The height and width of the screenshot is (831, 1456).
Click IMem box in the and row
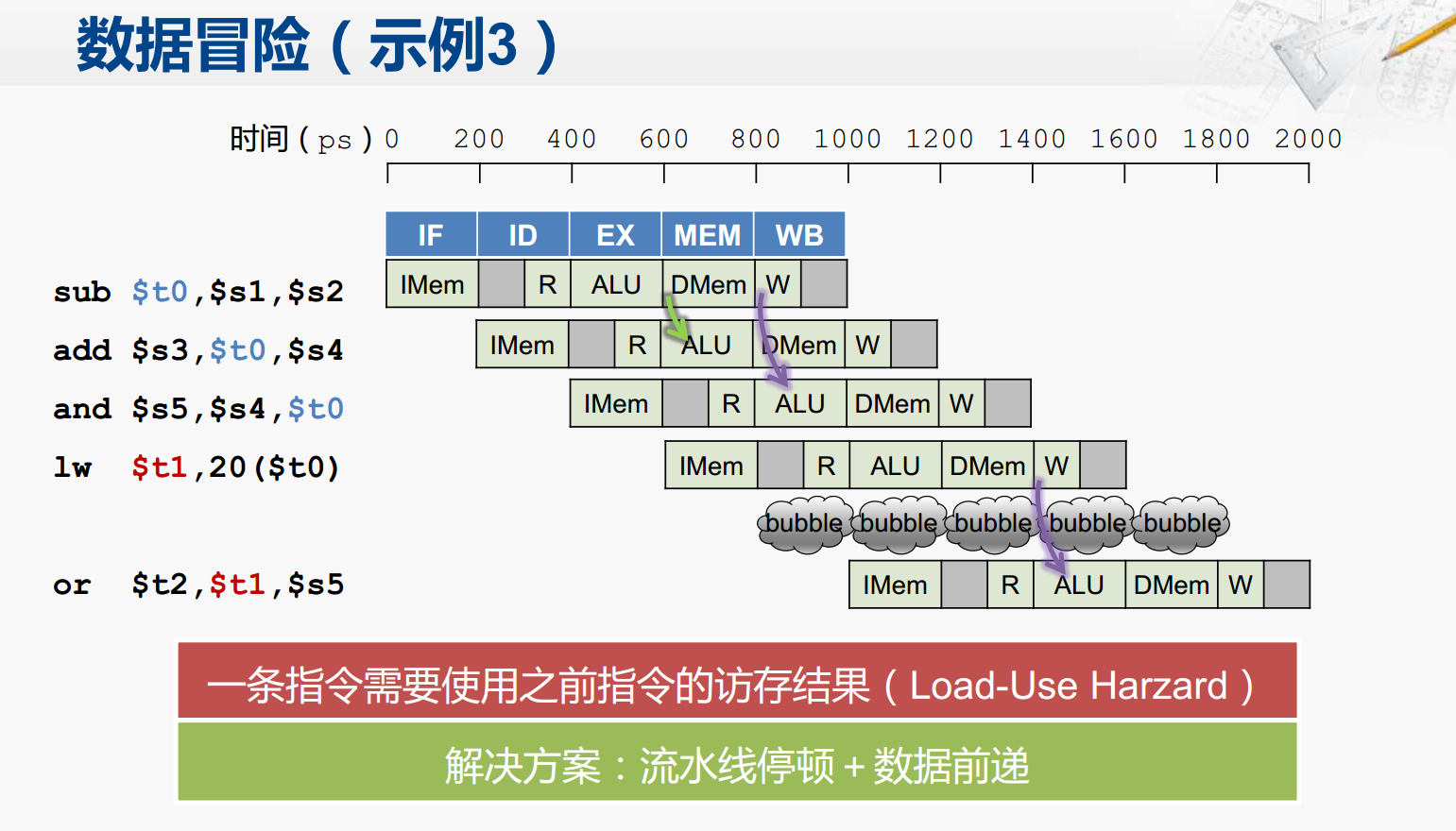pyautogui.click(x=616, y=403)
